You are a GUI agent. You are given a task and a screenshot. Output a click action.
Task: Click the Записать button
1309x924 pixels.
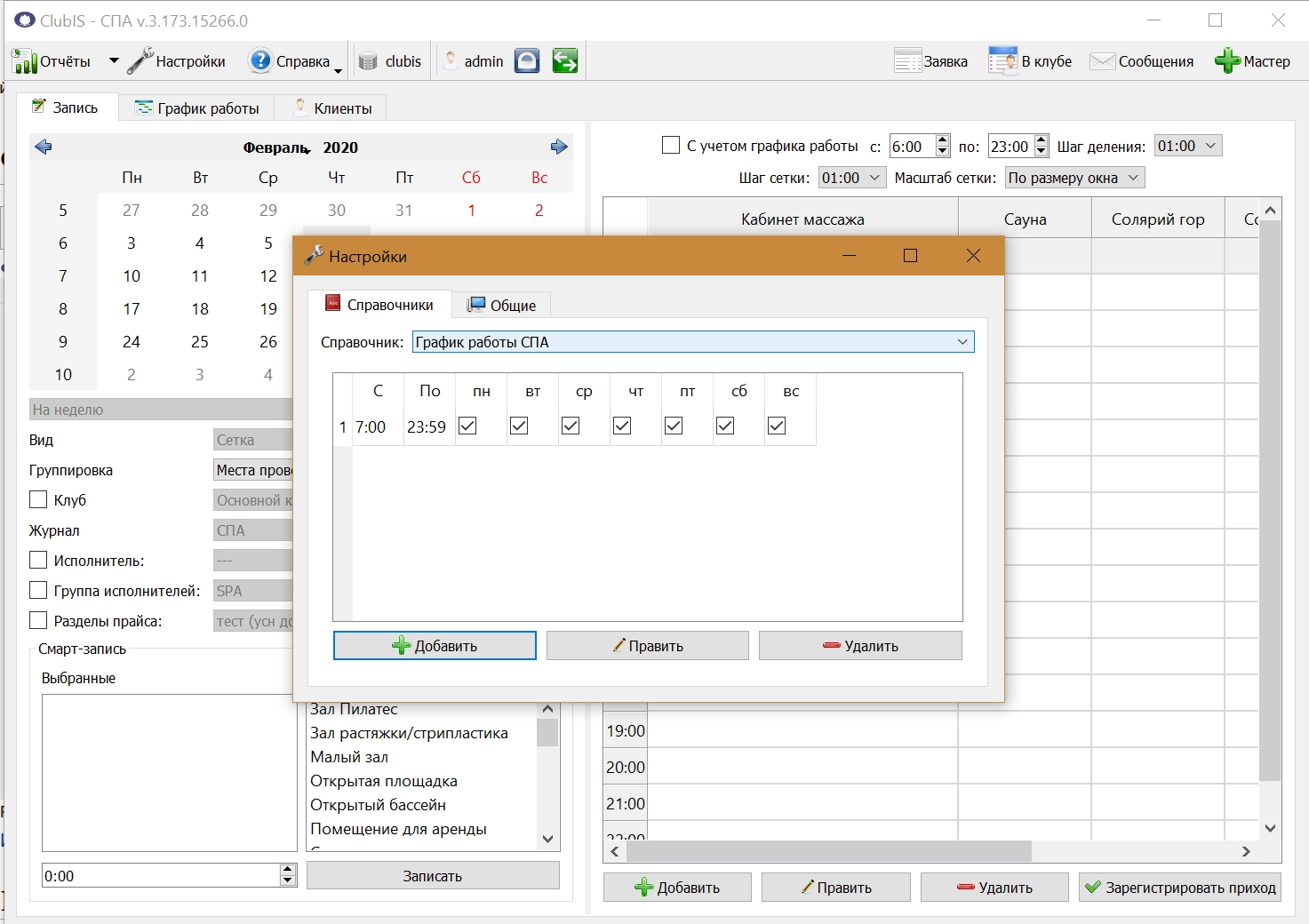[x=433, y=876]
